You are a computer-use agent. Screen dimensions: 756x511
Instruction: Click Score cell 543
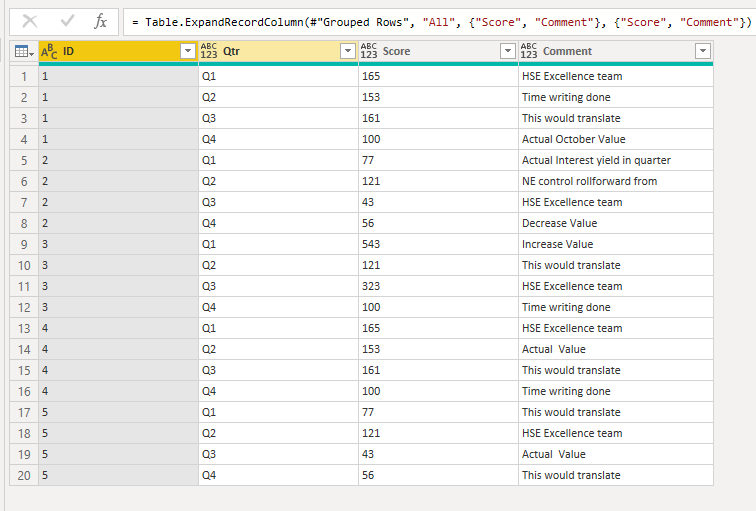coord(438,244)
